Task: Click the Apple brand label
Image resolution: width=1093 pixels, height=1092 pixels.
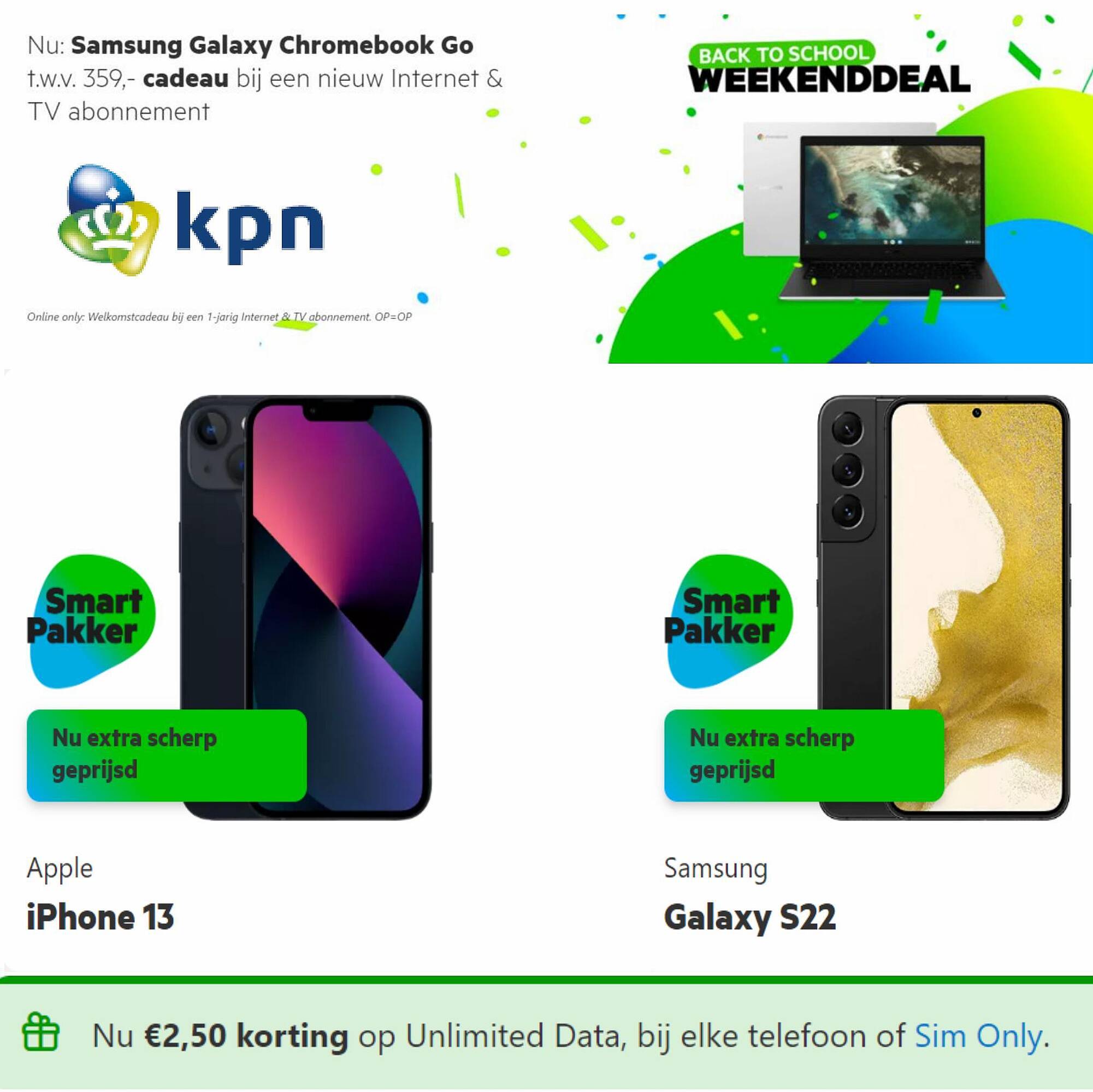Action: [60, 869]
